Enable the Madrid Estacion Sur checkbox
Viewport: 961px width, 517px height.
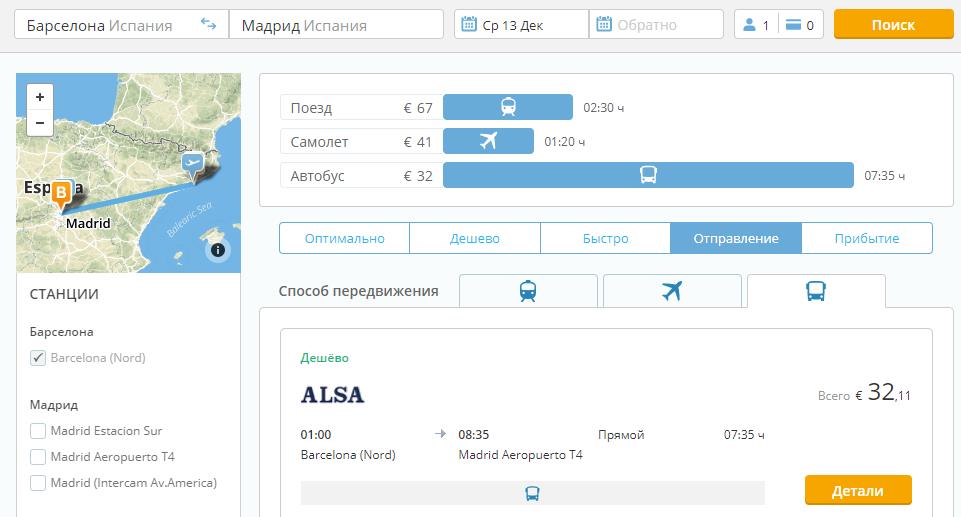click(38, 431)
